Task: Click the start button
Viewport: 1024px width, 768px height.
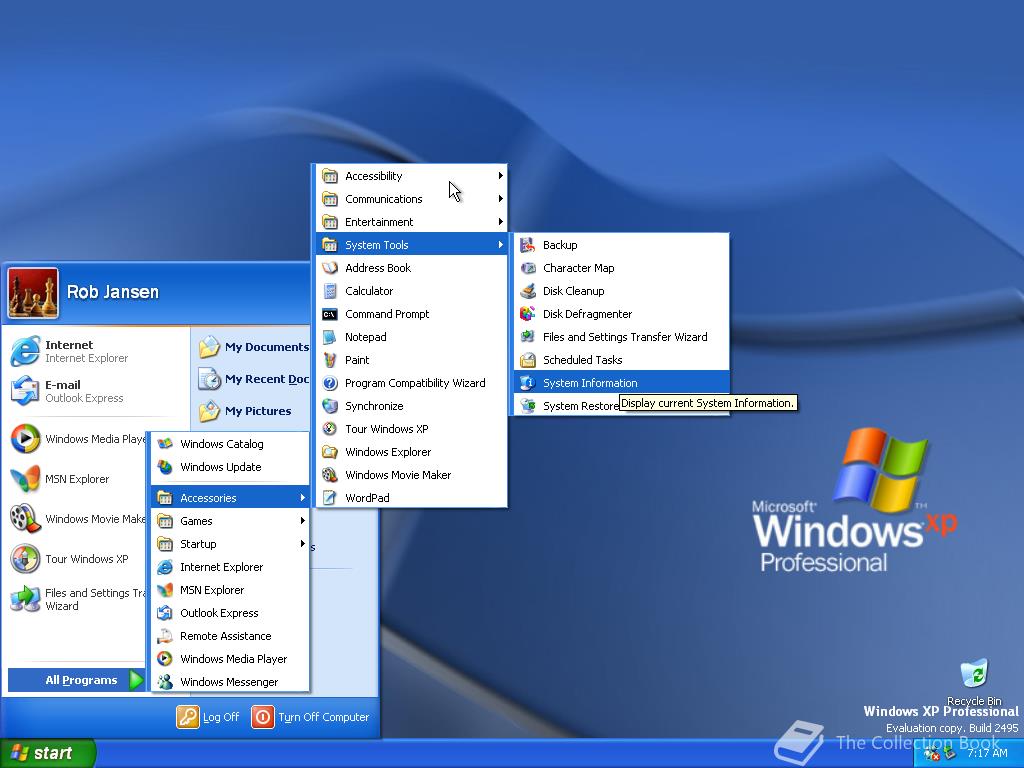Action: [47, 753]
